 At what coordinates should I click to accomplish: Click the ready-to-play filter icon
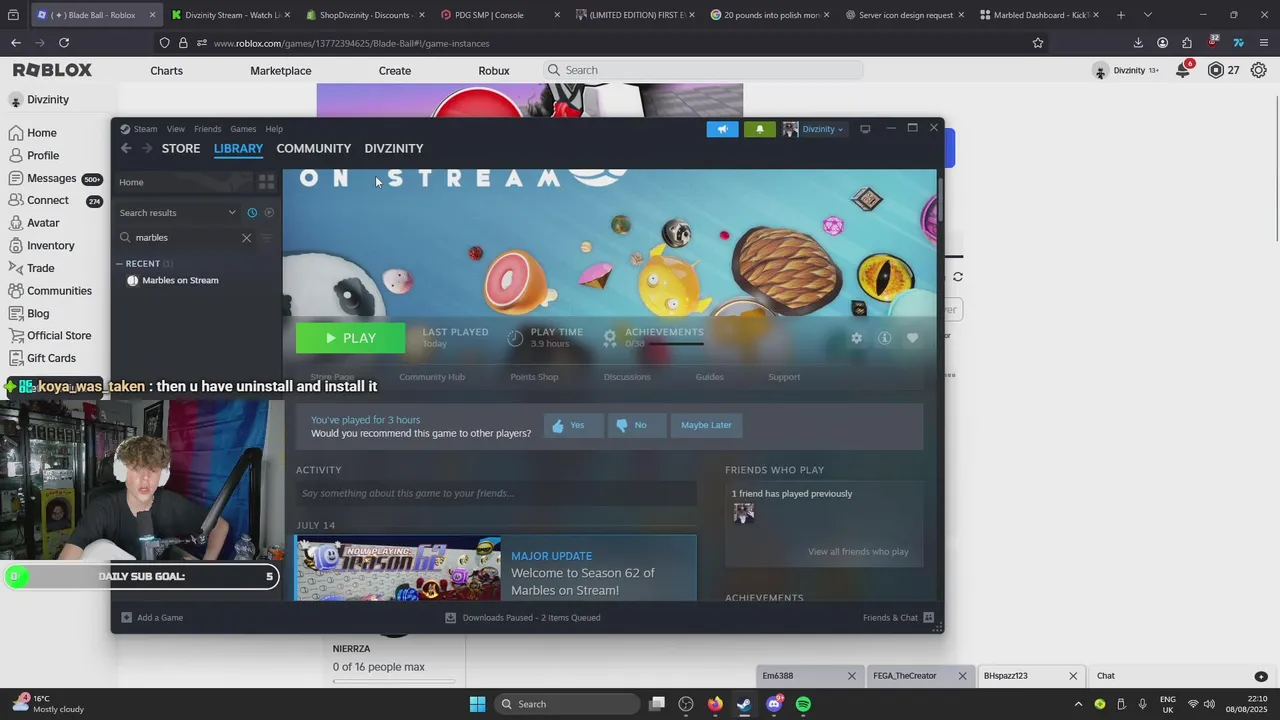(269, 213)
